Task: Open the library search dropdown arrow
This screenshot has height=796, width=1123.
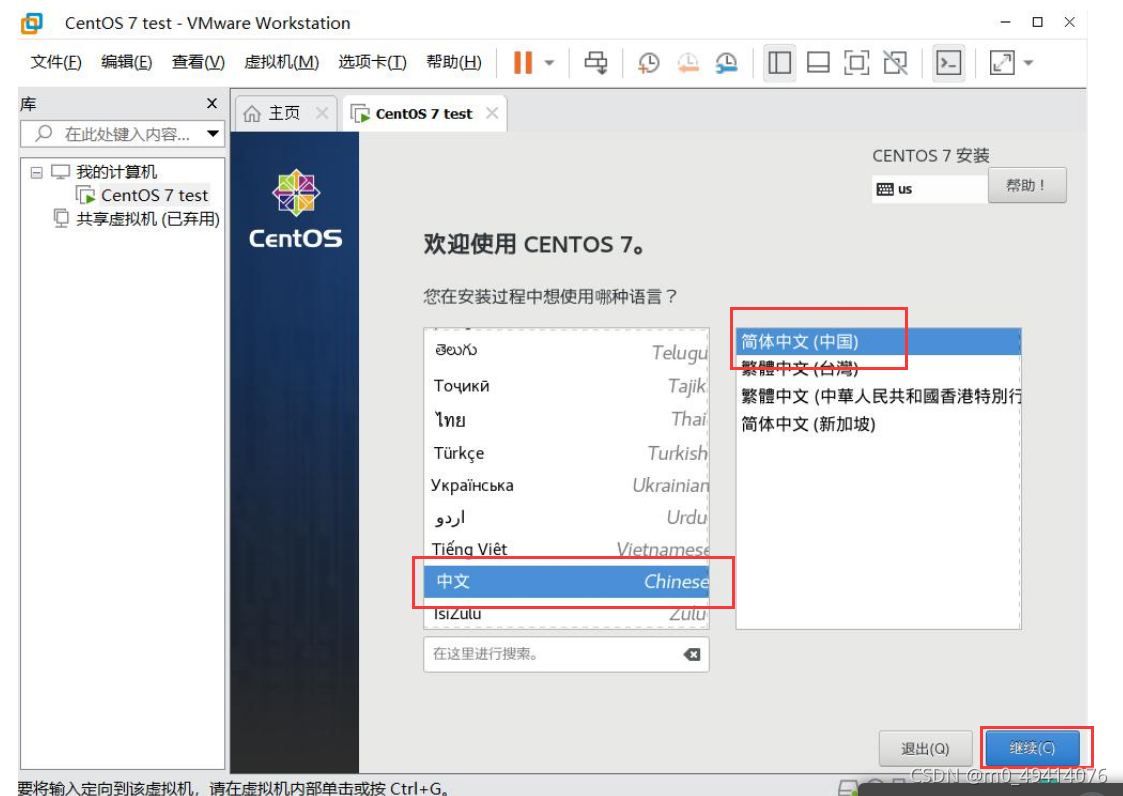Action: [213, 134]
